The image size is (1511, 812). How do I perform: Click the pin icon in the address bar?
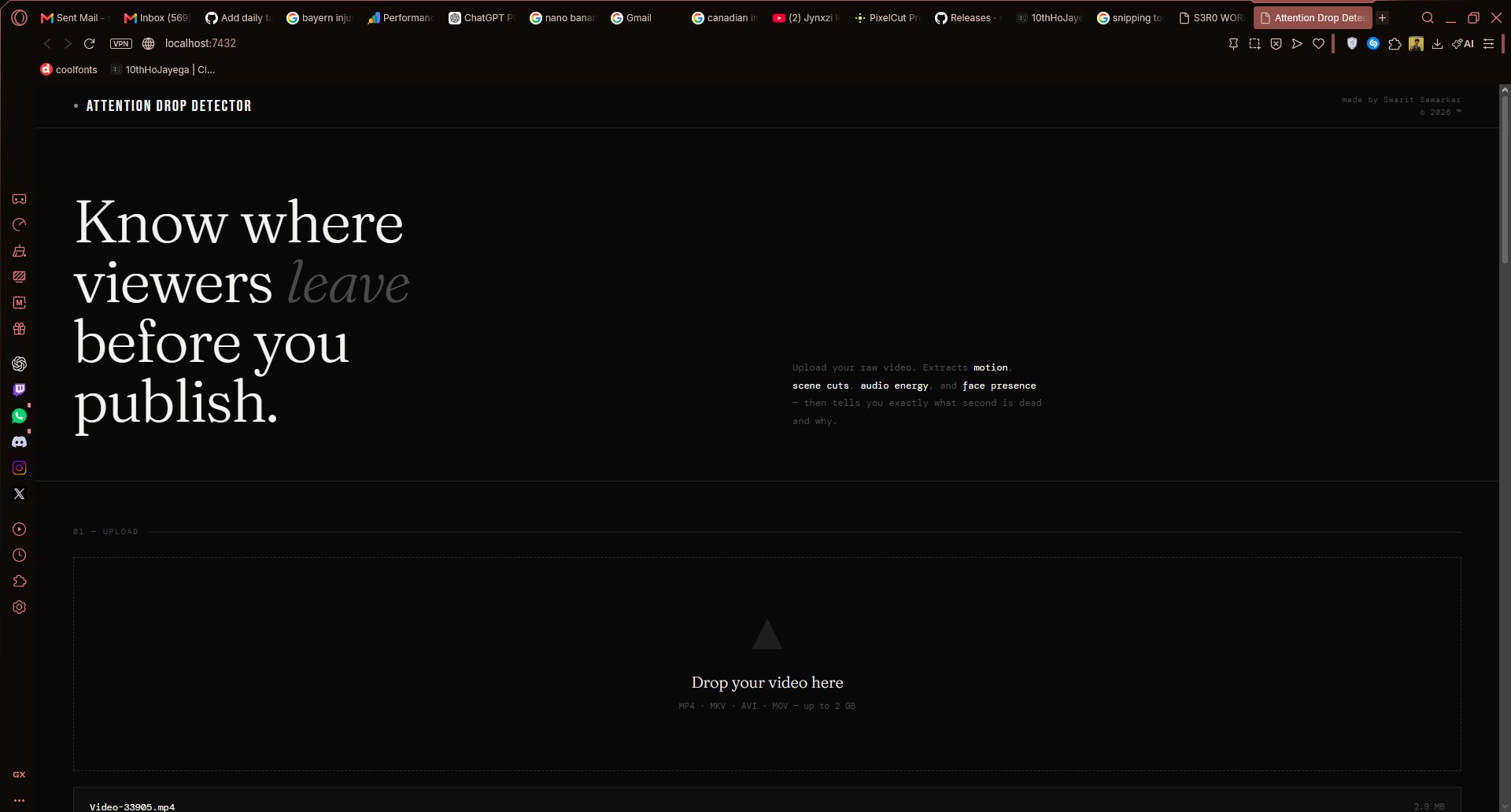pyautogui.click(x=1233, y=44)
